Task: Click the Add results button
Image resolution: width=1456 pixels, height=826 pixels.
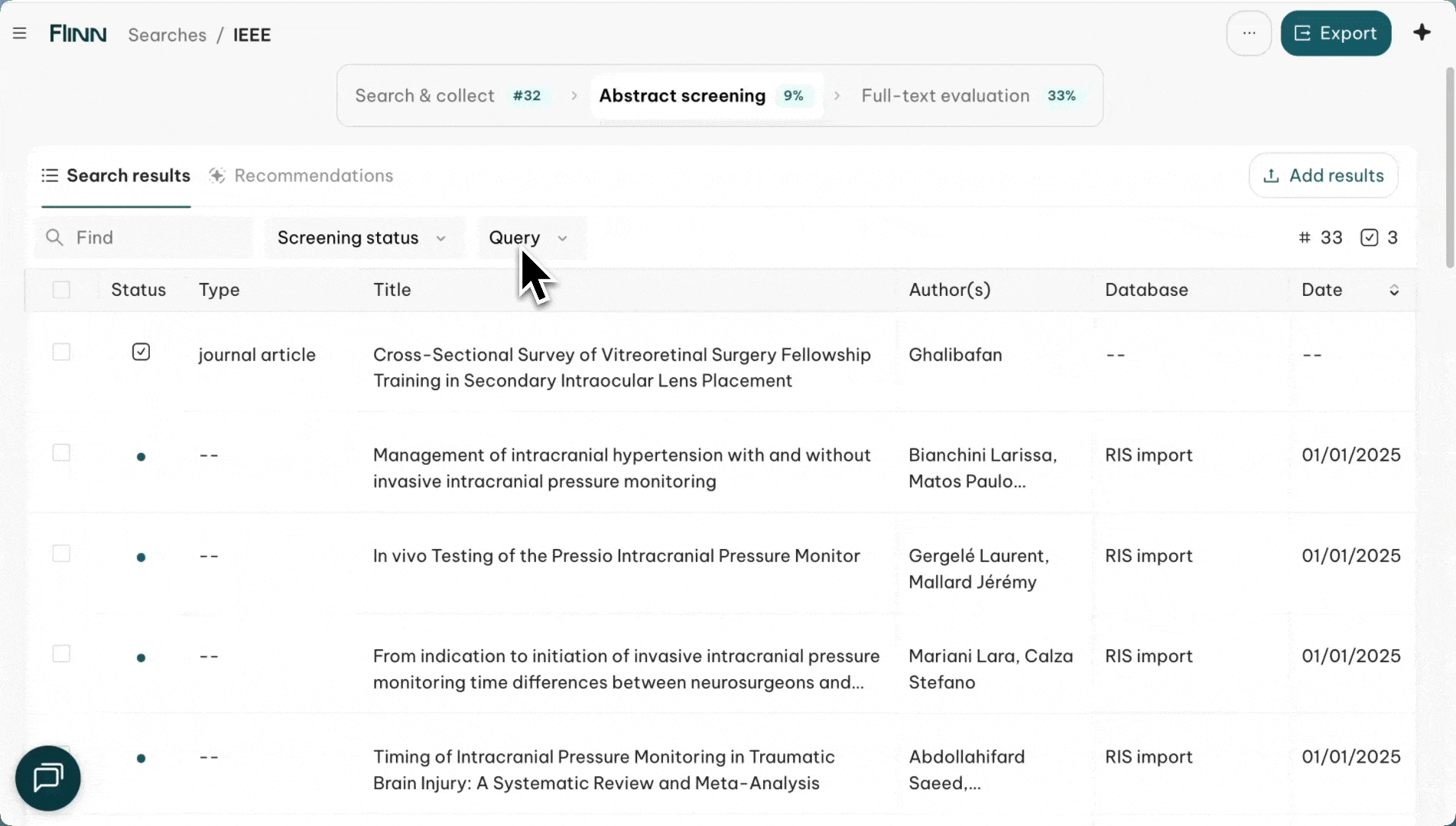Action: point(1323,176)
